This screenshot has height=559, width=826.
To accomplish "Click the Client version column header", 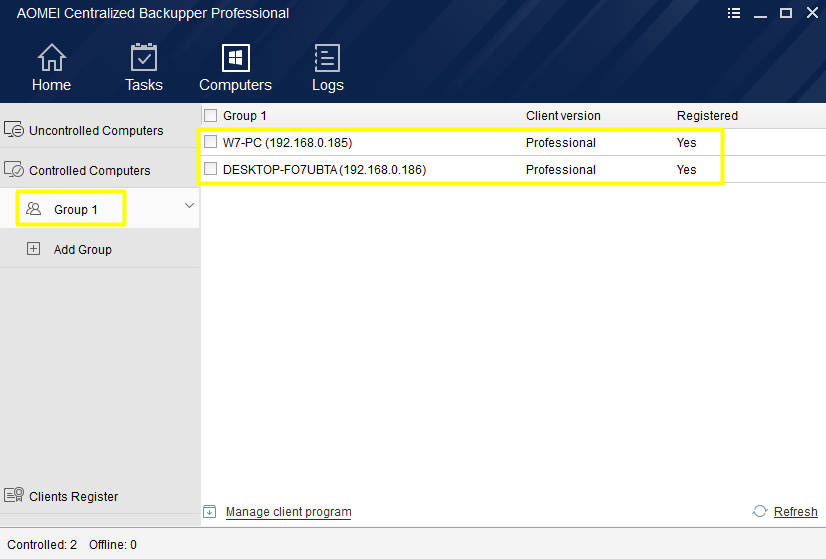I will click(563, 116).
